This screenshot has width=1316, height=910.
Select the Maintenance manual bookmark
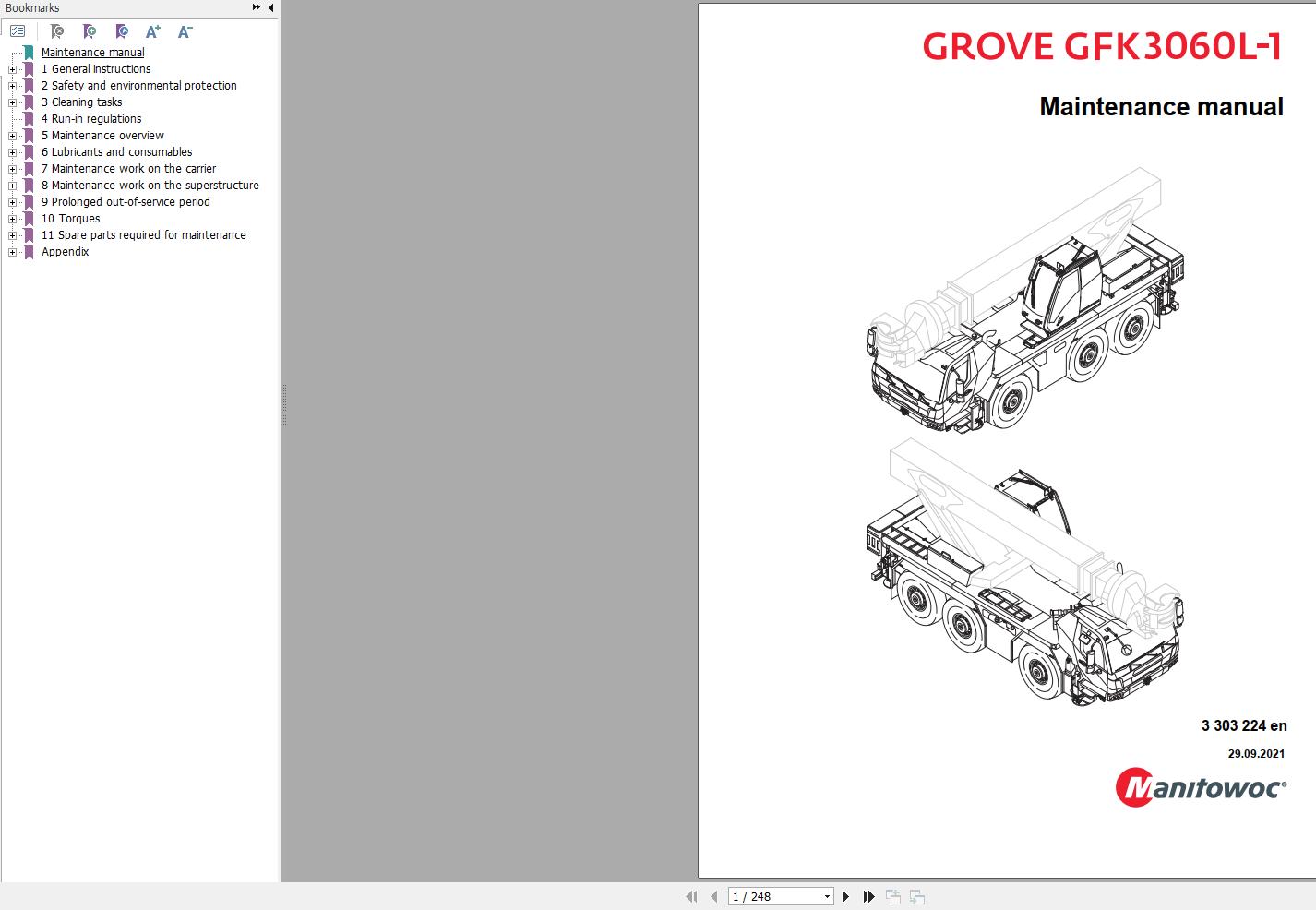click(x=92, y=52)
